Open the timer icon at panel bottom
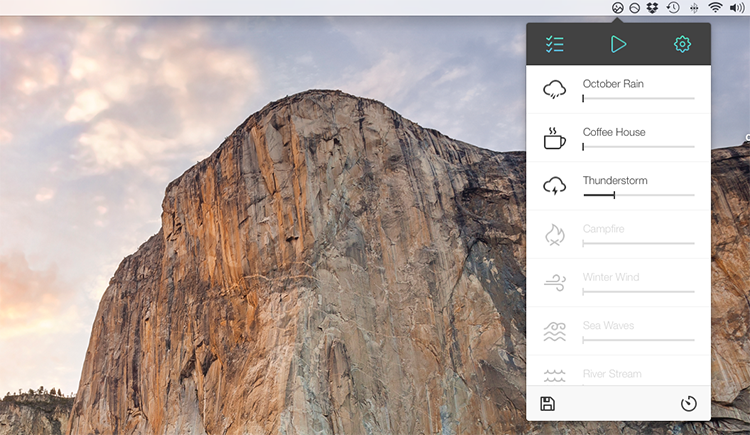The width and height of the screenshot is (750, 435). (x=688, y=404)
